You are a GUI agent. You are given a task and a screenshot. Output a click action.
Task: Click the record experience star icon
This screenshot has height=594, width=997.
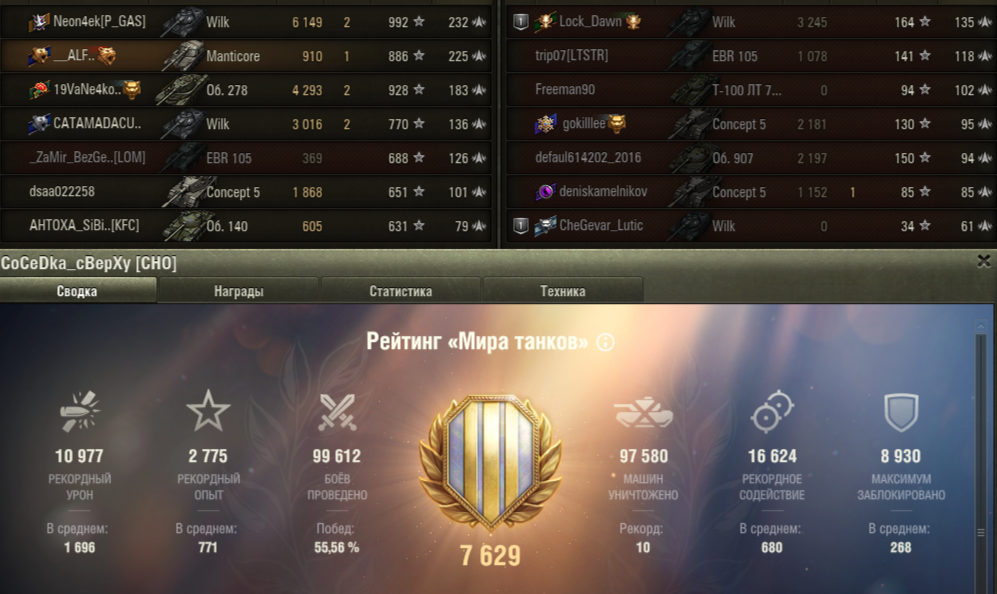point(208,411)
